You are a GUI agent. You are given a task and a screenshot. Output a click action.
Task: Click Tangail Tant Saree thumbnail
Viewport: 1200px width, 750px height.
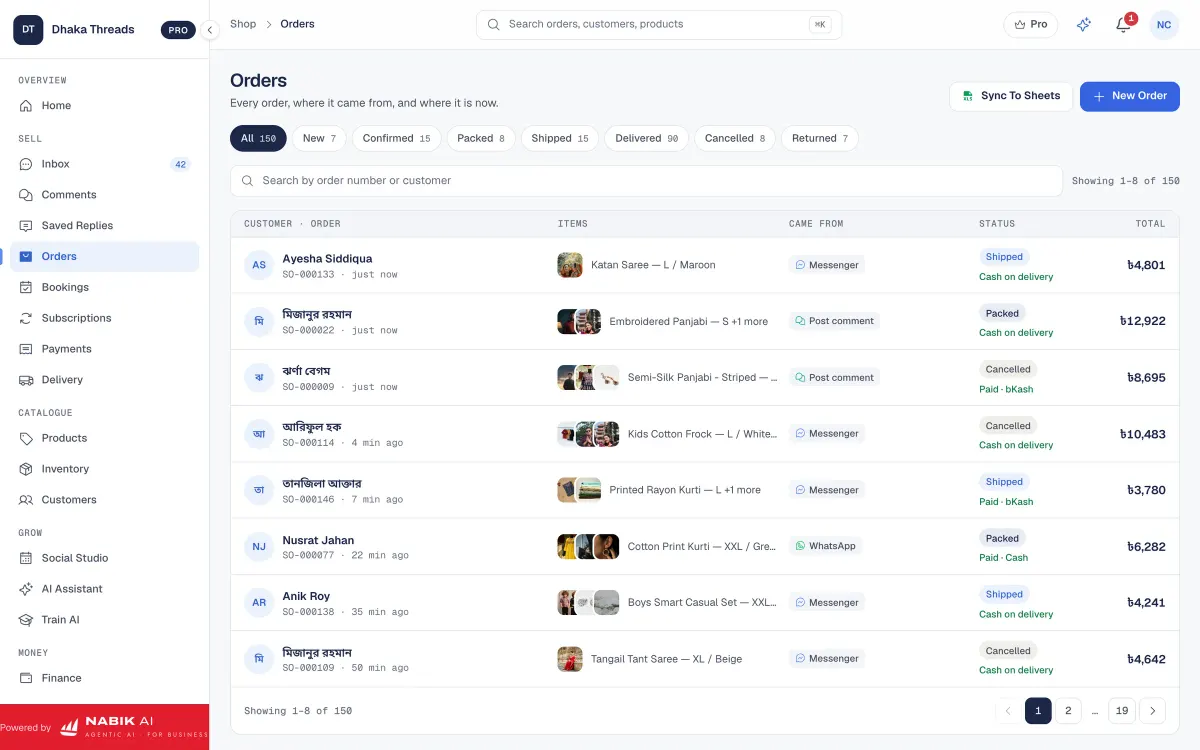[x=570, y=659]
